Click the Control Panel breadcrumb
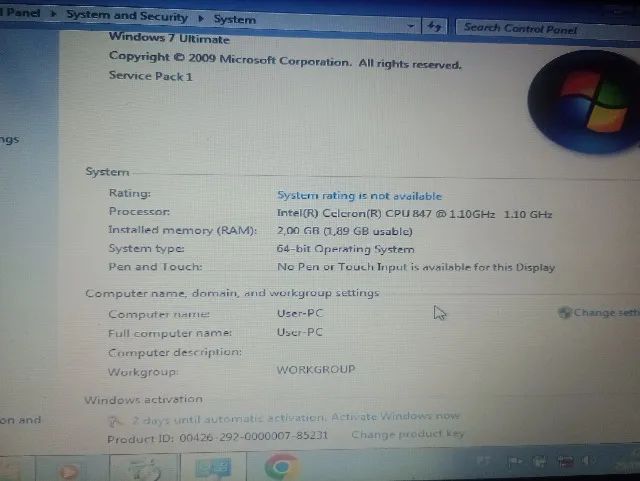This screenshot has width=640, height=481. point(20,12)
